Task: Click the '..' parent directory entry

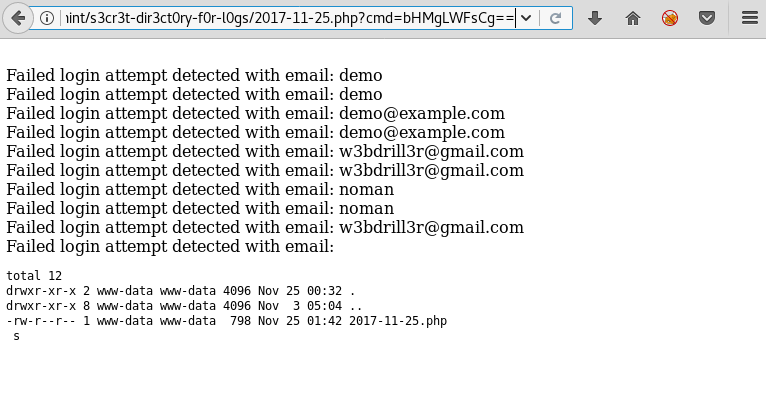Action: click(x=356, y=306)
